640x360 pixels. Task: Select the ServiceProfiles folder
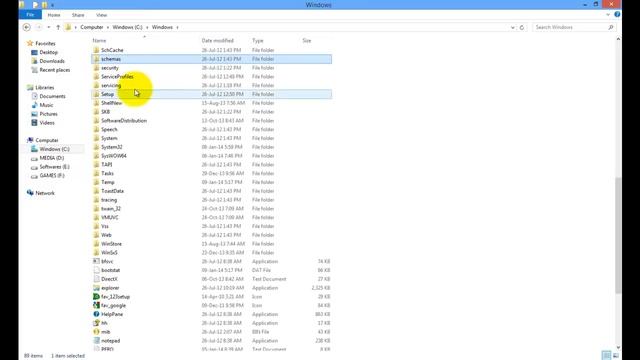coord(117,77)
